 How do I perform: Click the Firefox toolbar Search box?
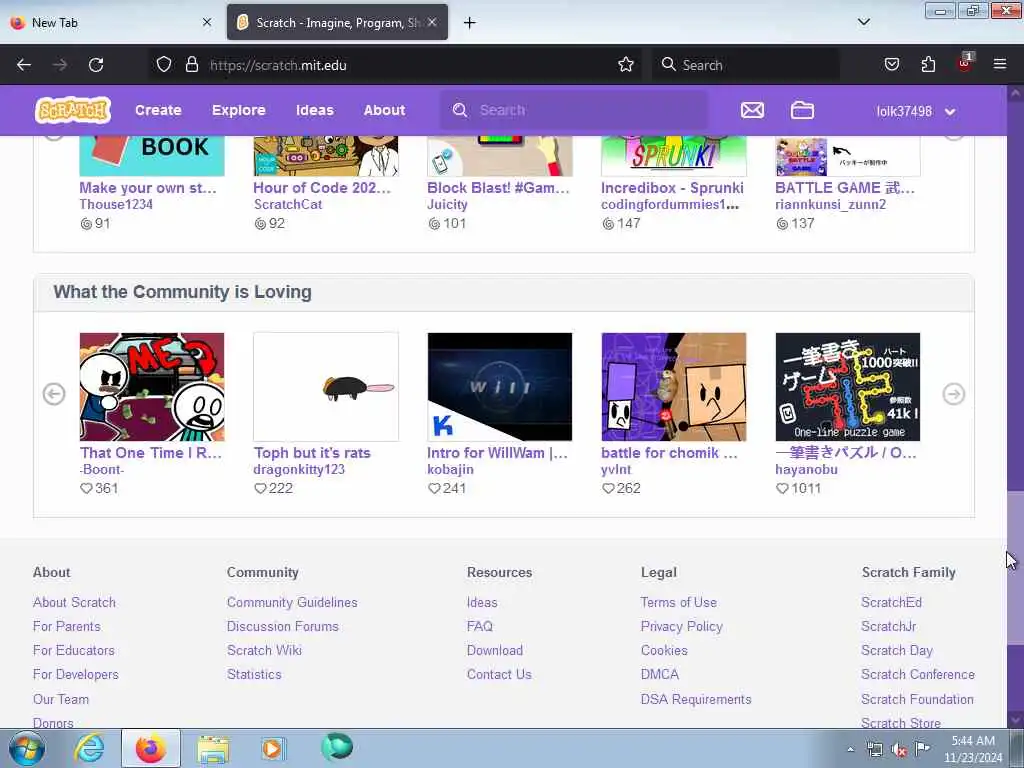pos(746,65)
